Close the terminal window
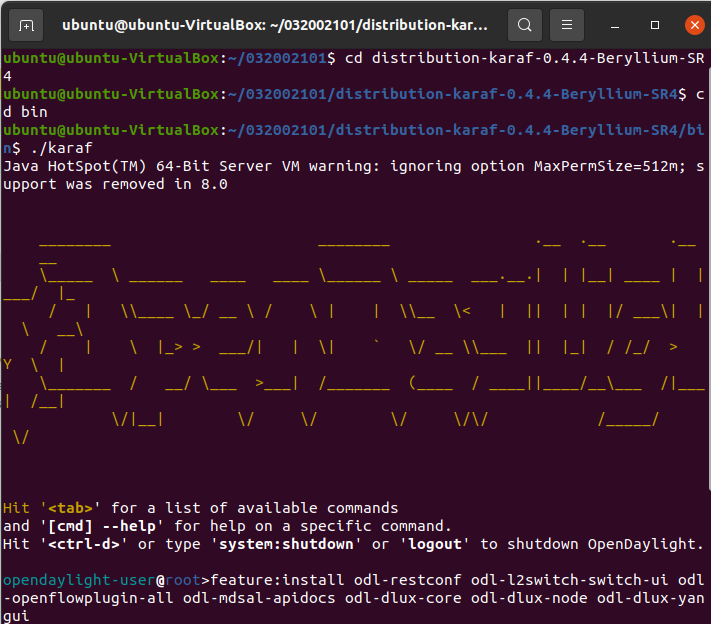The image size is (711, 624). pos(695,25)
